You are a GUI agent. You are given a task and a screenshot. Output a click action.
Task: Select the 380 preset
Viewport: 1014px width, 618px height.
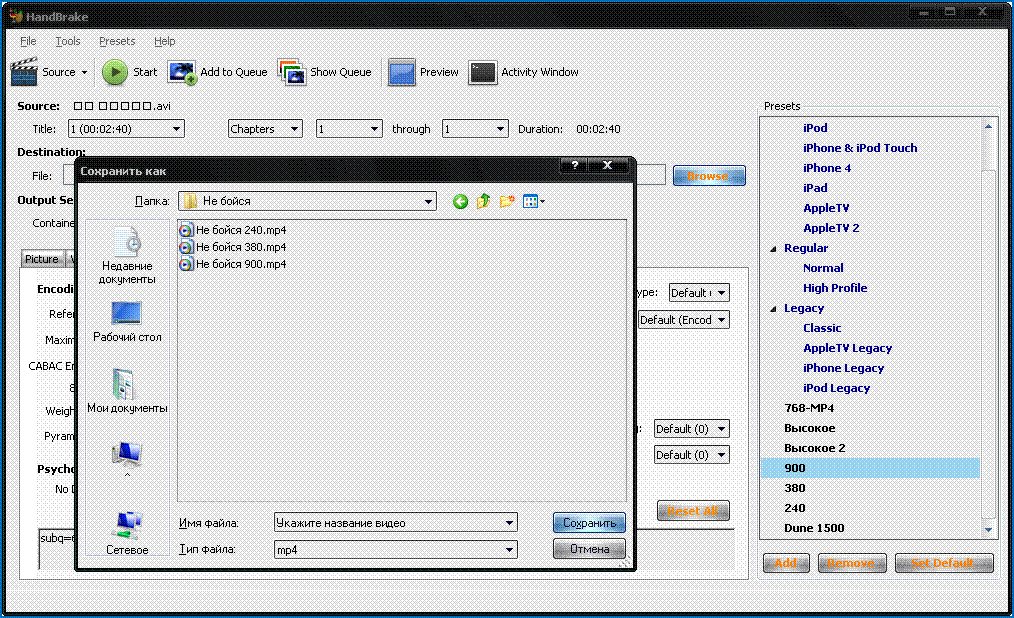pyautogui.click(x=795, y=489)
